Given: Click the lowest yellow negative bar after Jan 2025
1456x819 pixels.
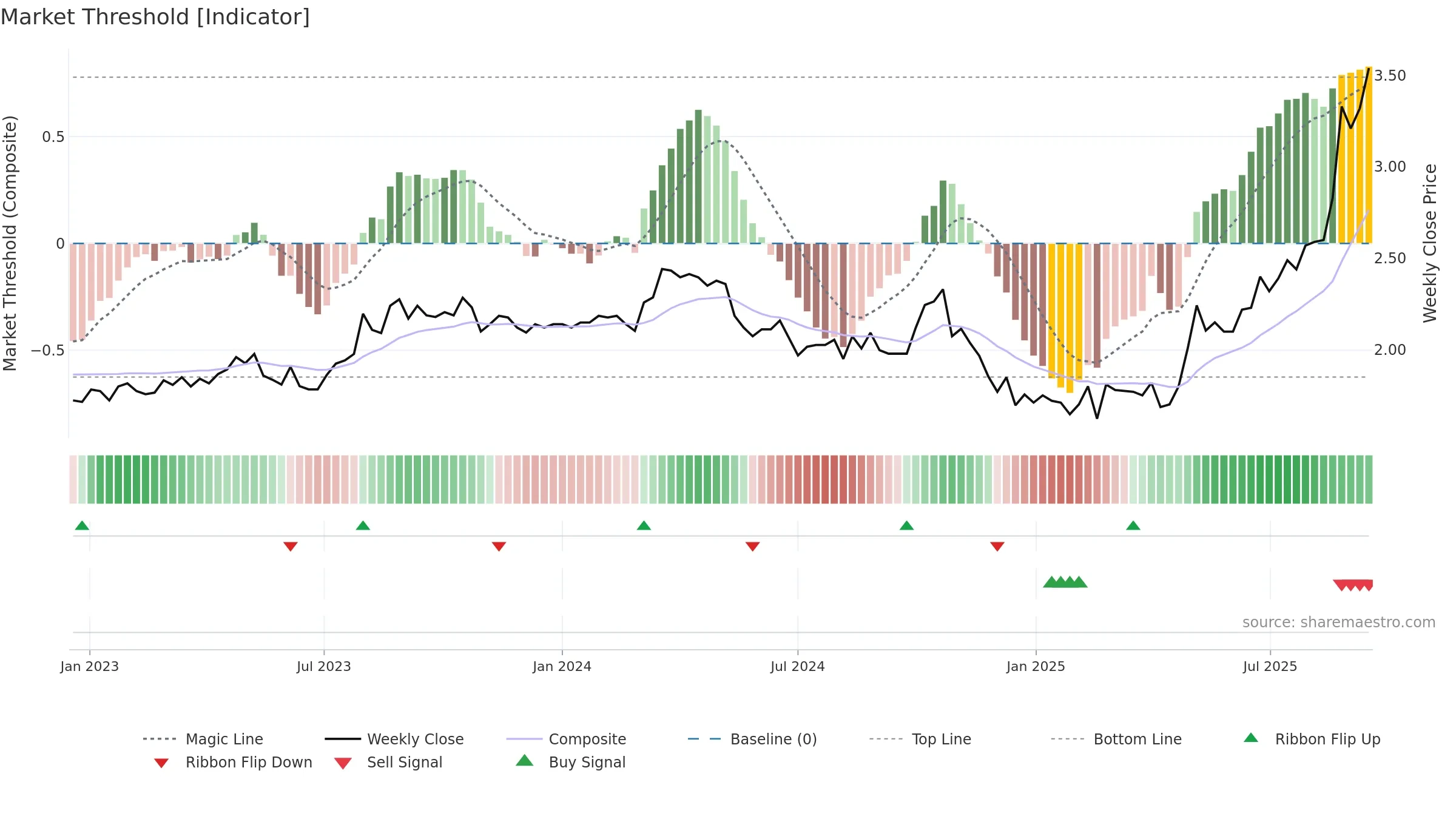Looking at the screenshot, I should click(x=1070, y=318).
